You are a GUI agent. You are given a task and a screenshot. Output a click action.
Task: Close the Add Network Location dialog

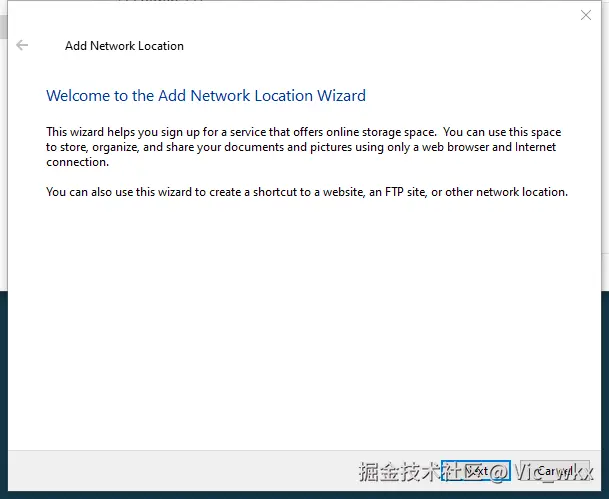586,15
